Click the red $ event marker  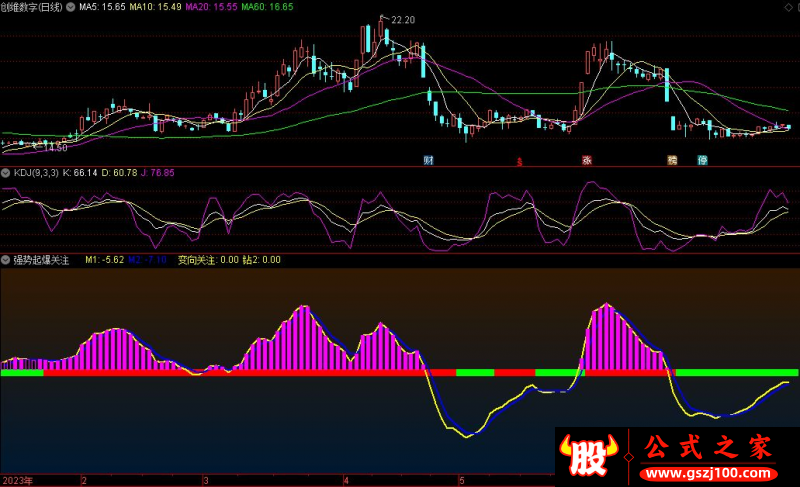518,160
